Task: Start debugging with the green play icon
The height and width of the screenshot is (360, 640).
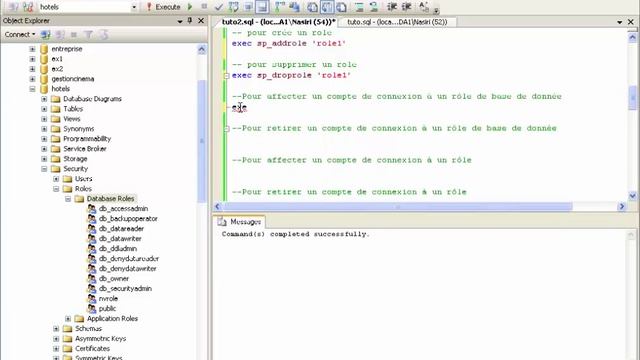Action: pyautogui.click(x=190, y=7)
